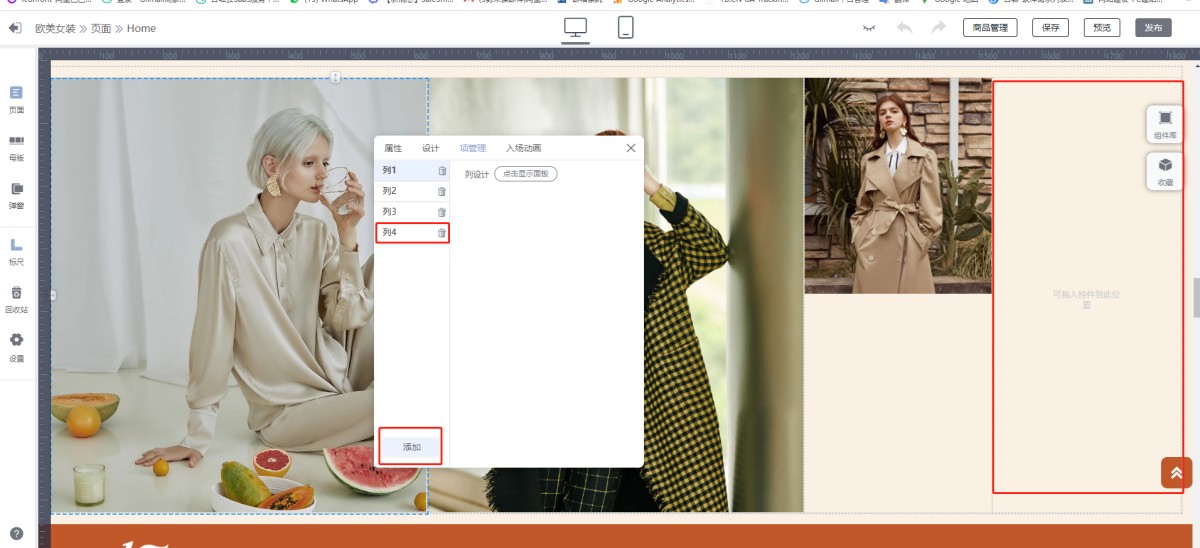Image resolution: width=1200 pixels, height=548 pixels.
Task: Click the 发布 publish button
Action: click(x=1153, y=28)
